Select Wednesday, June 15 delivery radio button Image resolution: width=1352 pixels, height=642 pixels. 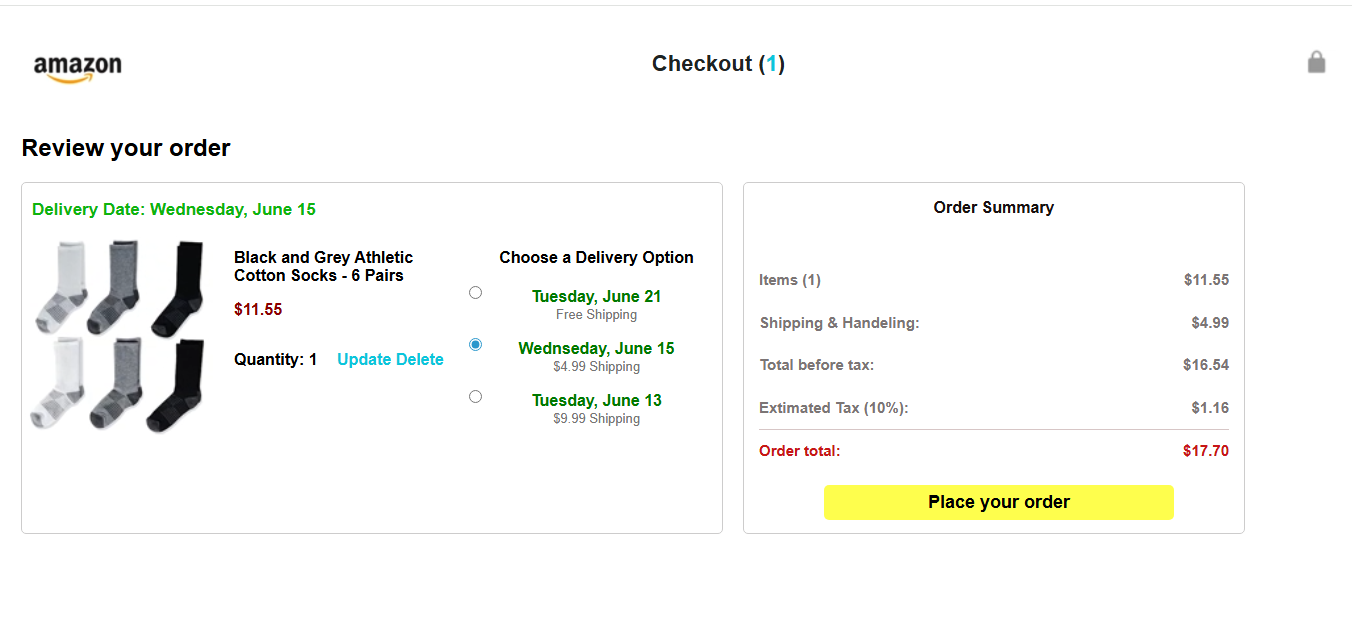tap(475, 345)
